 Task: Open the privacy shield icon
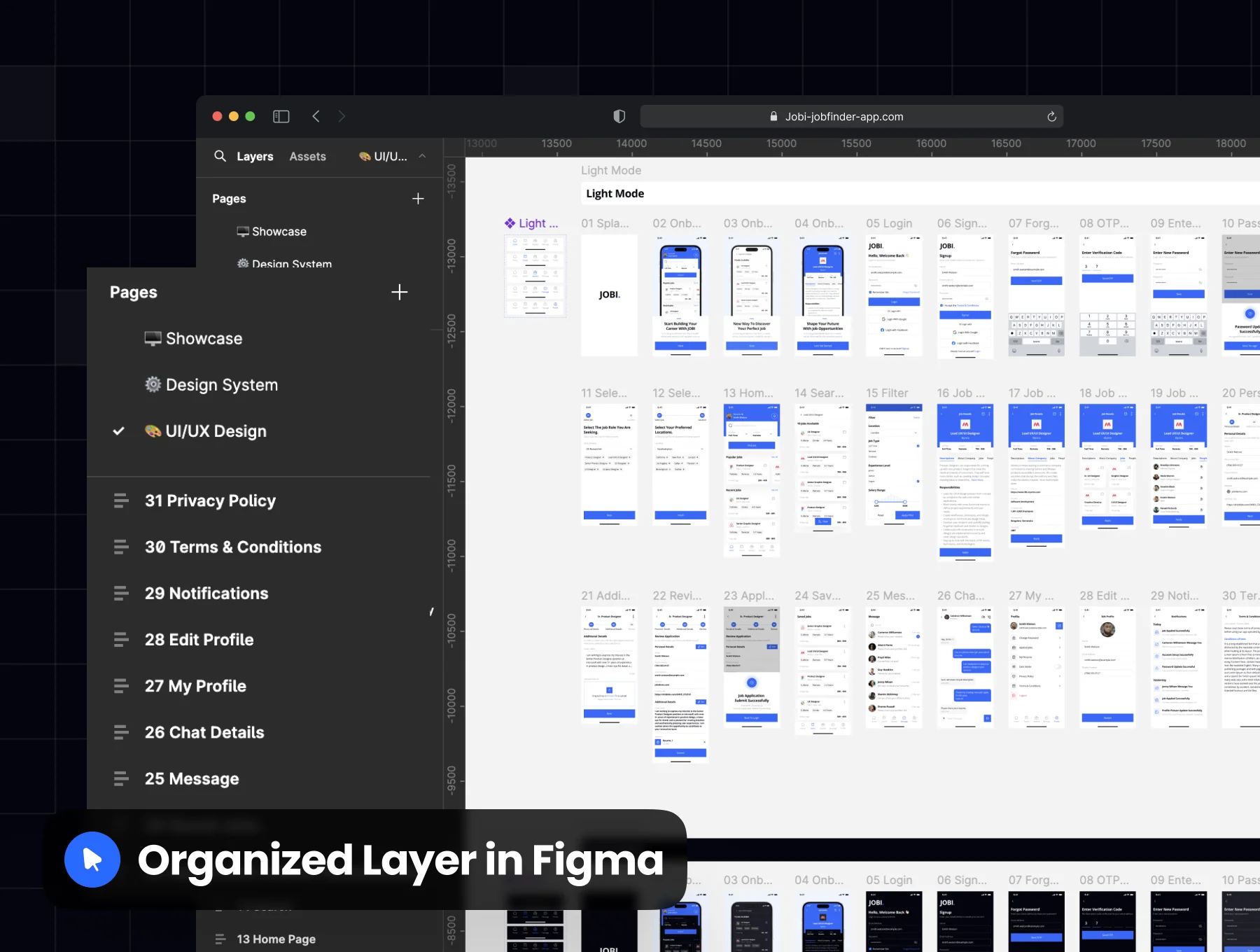619,116
